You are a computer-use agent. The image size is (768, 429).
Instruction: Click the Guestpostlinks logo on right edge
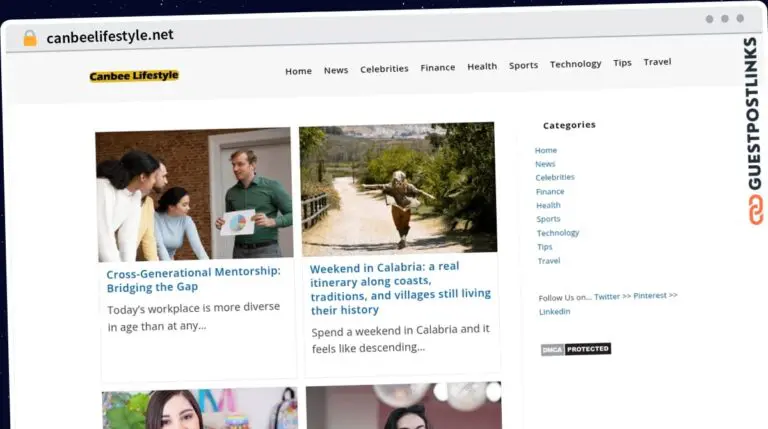pyautogui.click(x=753, y=130)
